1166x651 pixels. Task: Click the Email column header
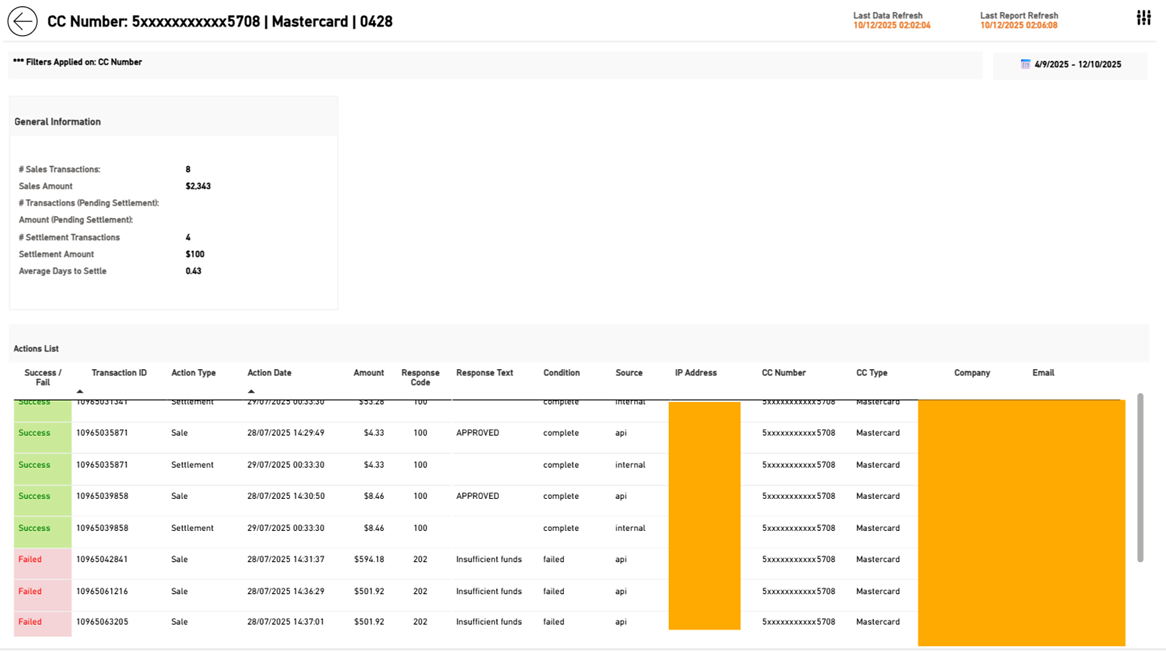[x=1043, y=373]
